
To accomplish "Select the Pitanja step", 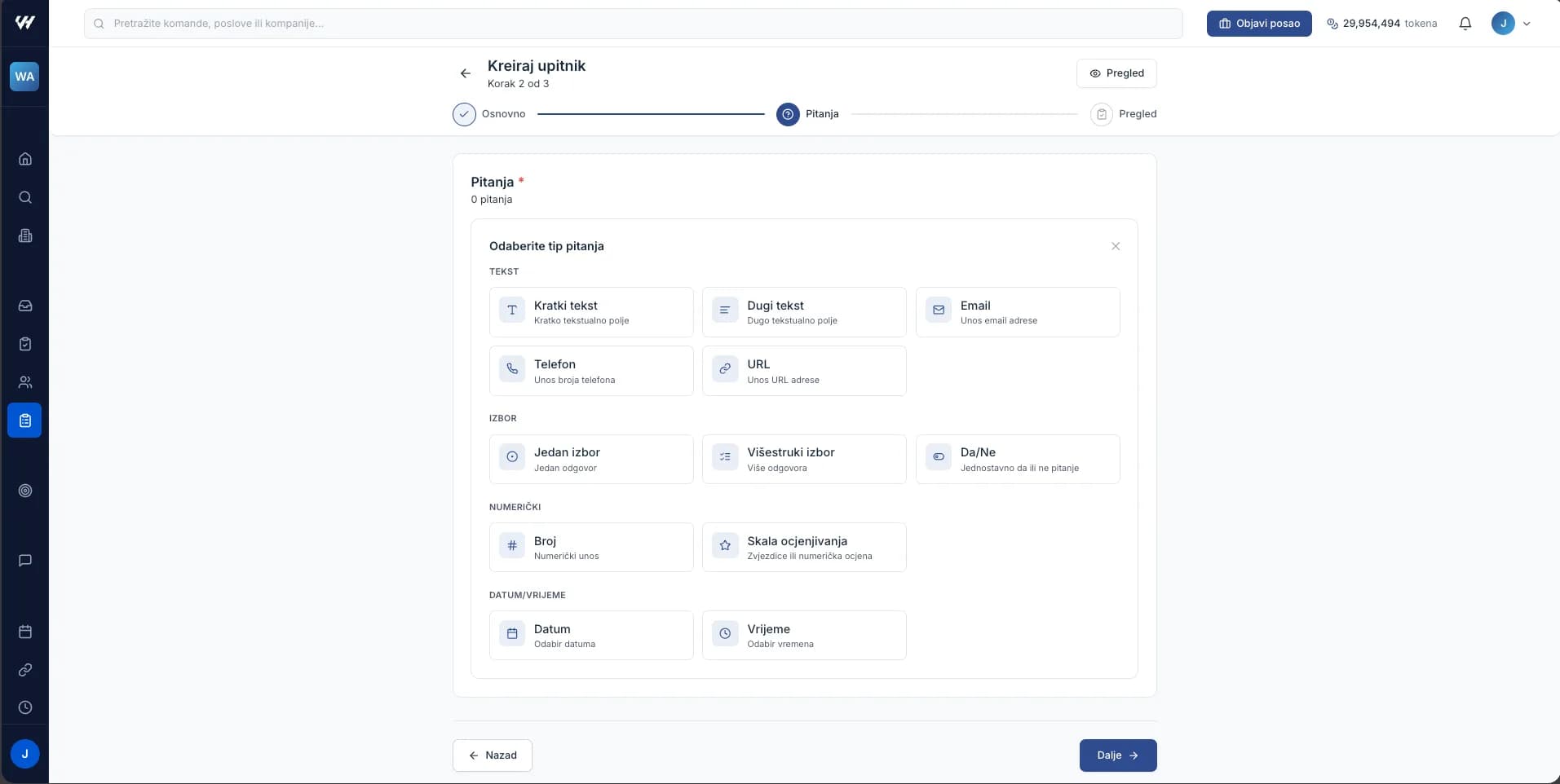I will (807, 114).
